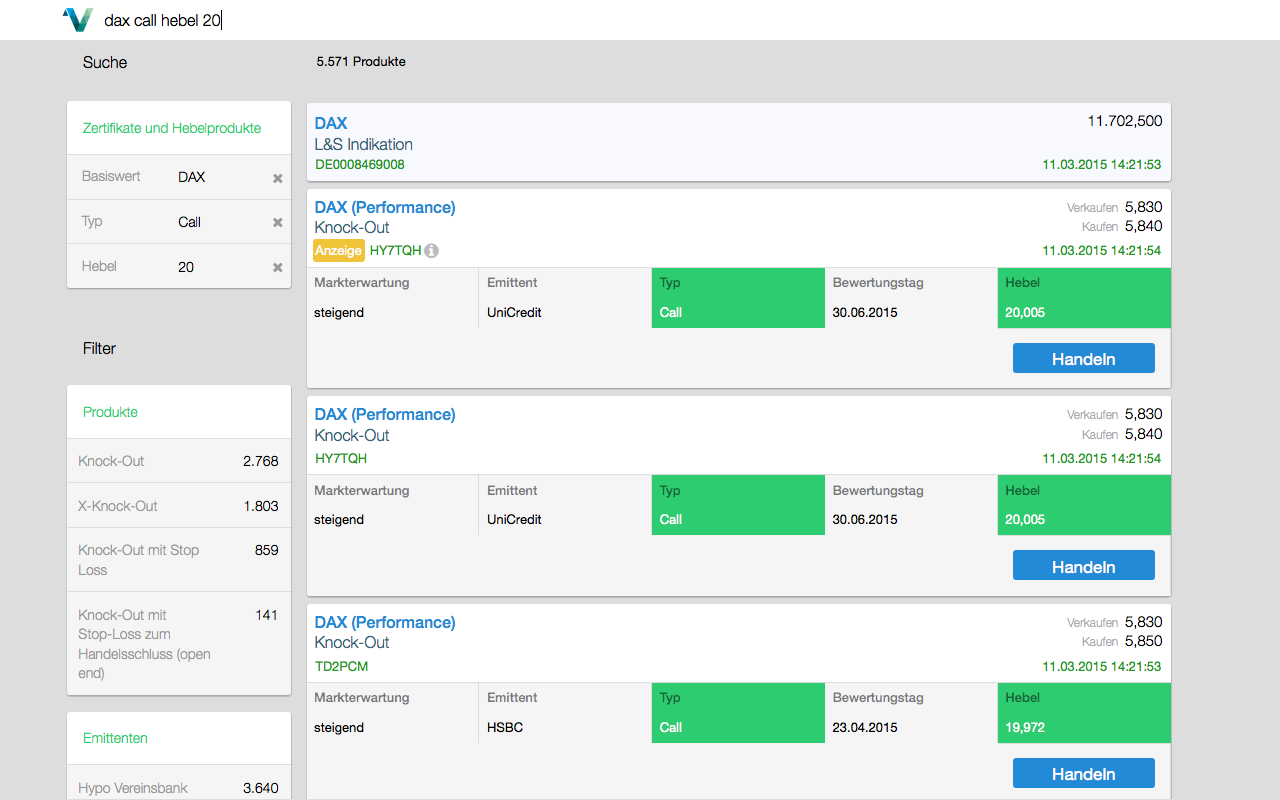1280x800 pixels.
Task: Click the 5.571 Produkte count
Action: click(x=361, y=62)
